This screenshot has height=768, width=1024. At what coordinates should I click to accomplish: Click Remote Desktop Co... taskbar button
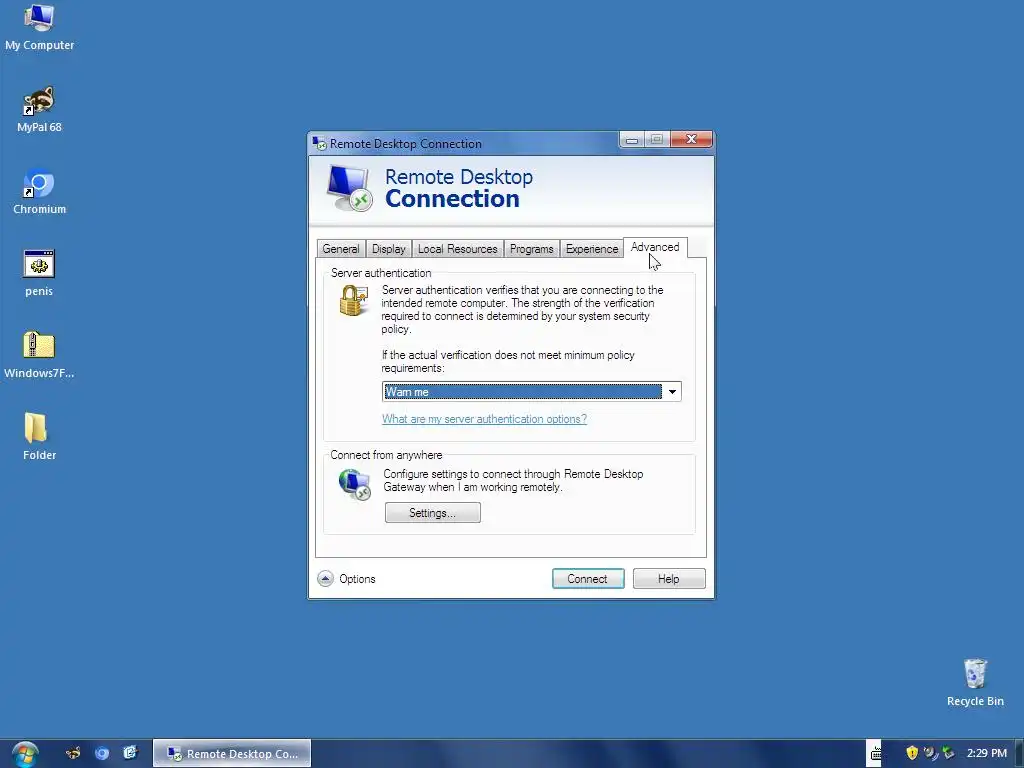(x=232, y=754)
